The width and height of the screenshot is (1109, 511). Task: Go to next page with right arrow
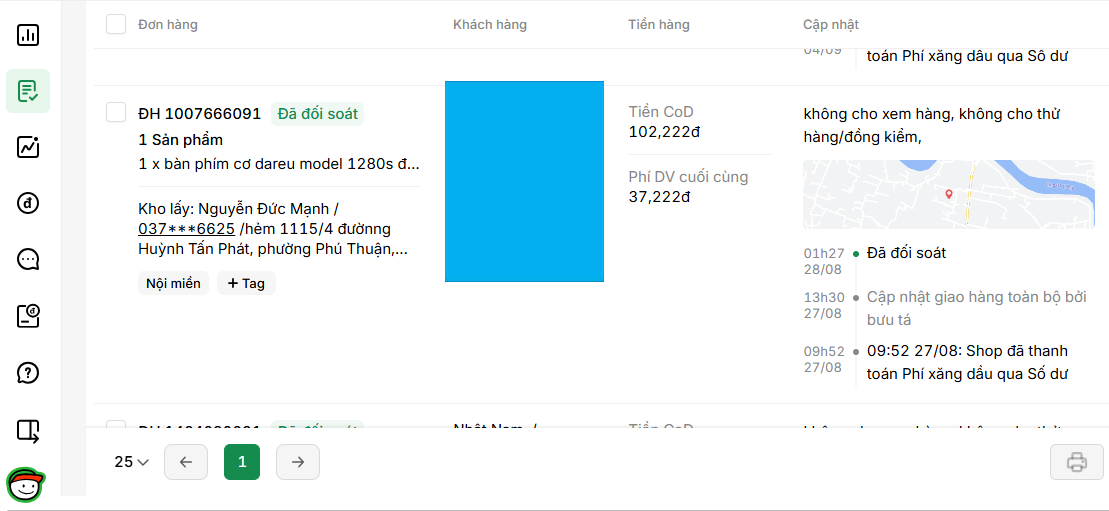coord(298,462)
